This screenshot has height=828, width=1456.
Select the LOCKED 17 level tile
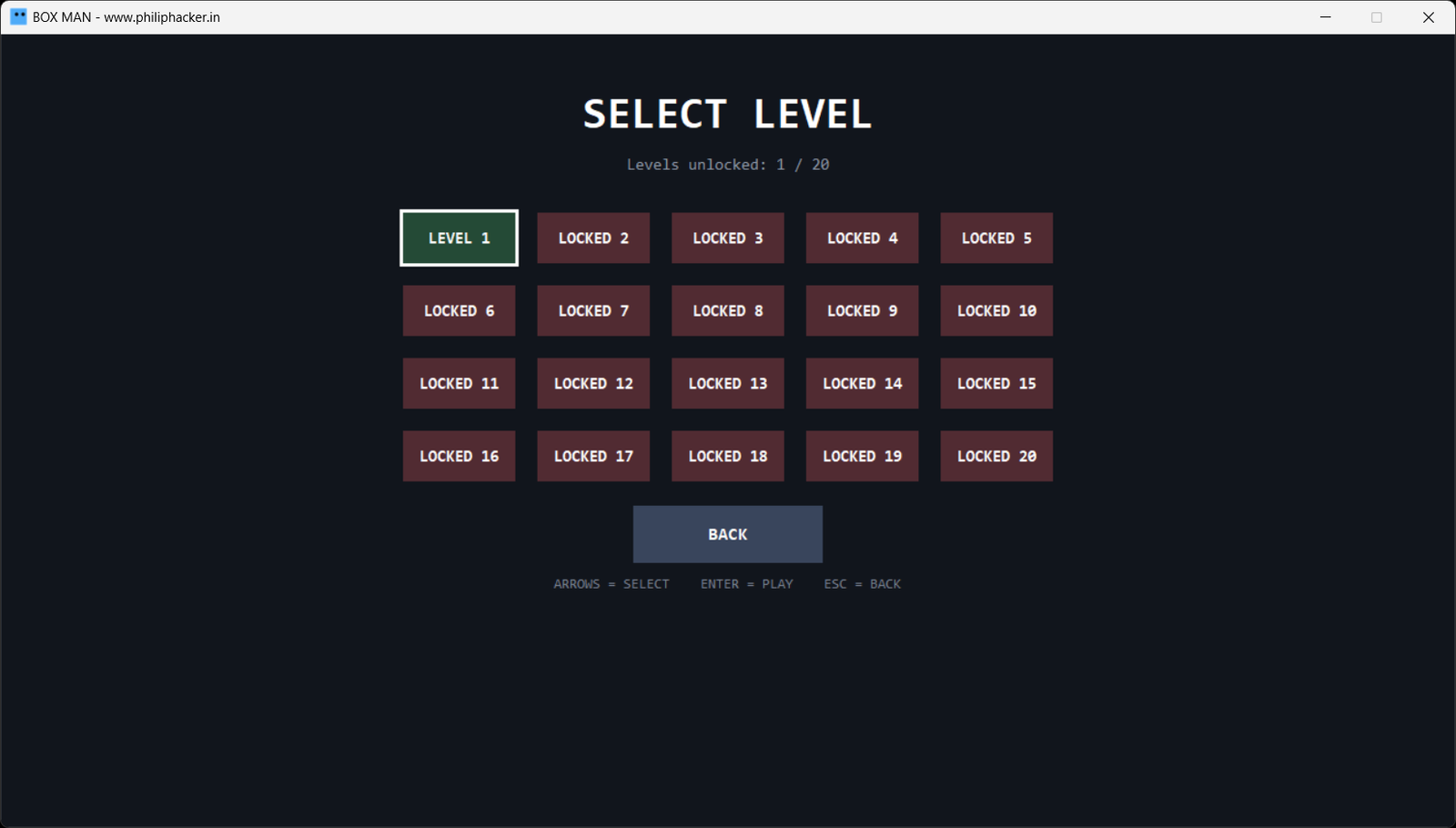593,456
